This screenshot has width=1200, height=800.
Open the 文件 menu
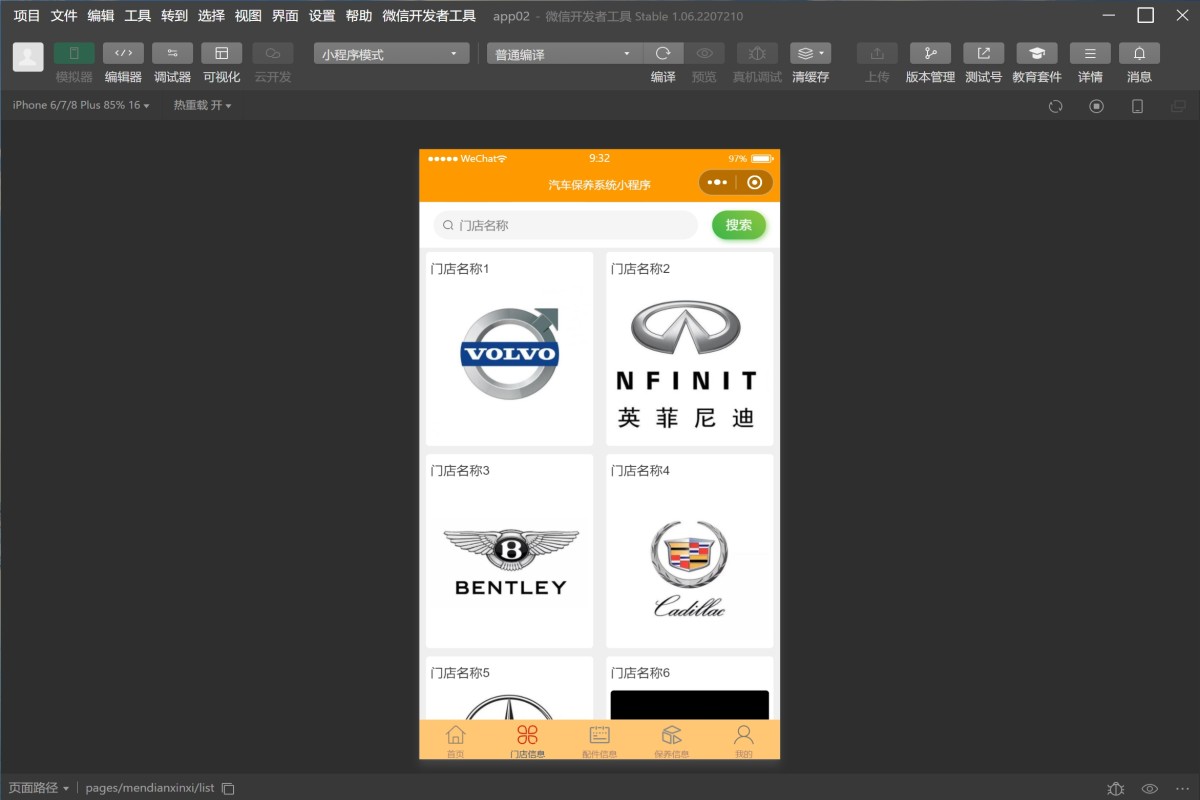point(64,16)
